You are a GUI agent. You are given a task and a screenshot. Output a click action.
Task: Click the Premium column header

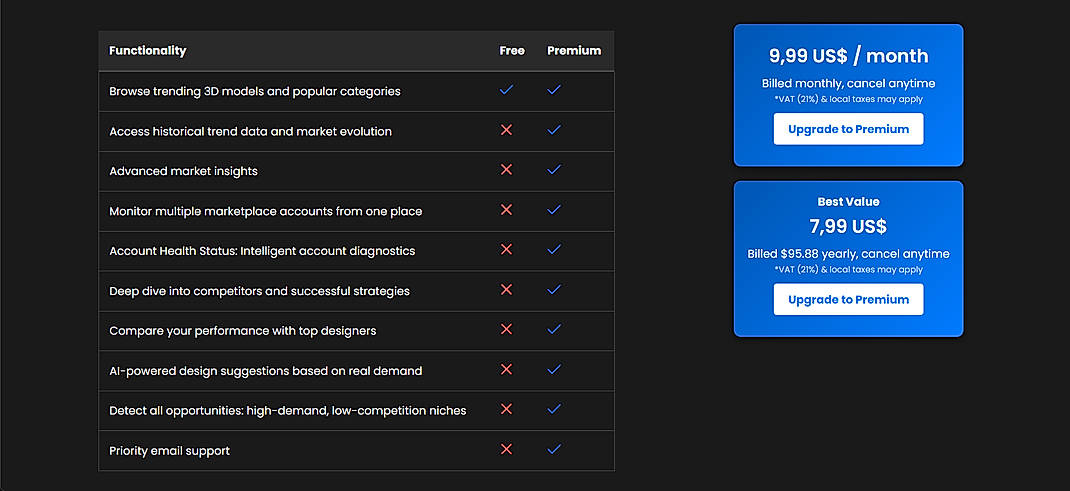(574, 50)
